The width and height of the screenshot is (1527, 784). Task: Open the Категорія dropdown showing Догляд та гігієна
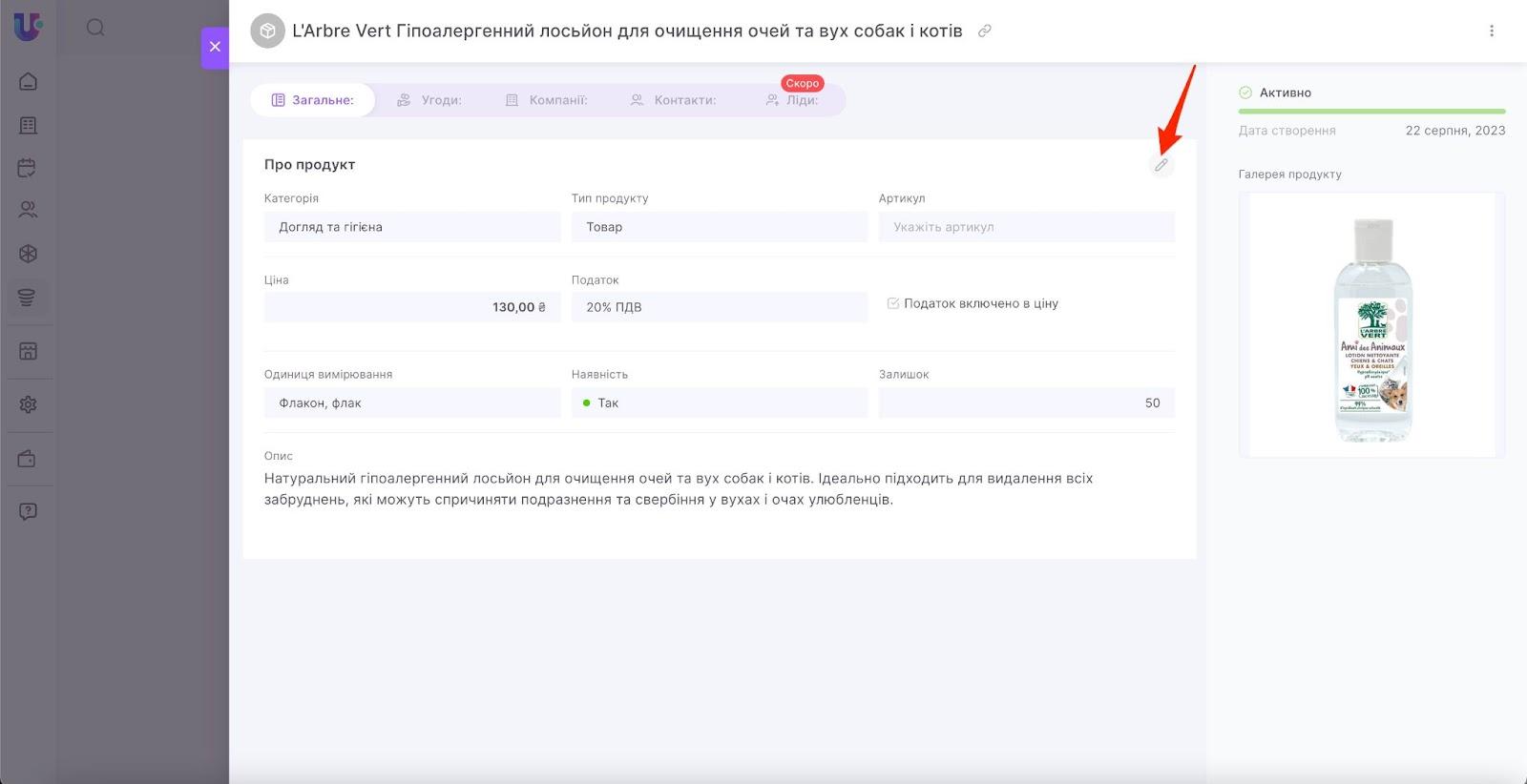(412, 227)
